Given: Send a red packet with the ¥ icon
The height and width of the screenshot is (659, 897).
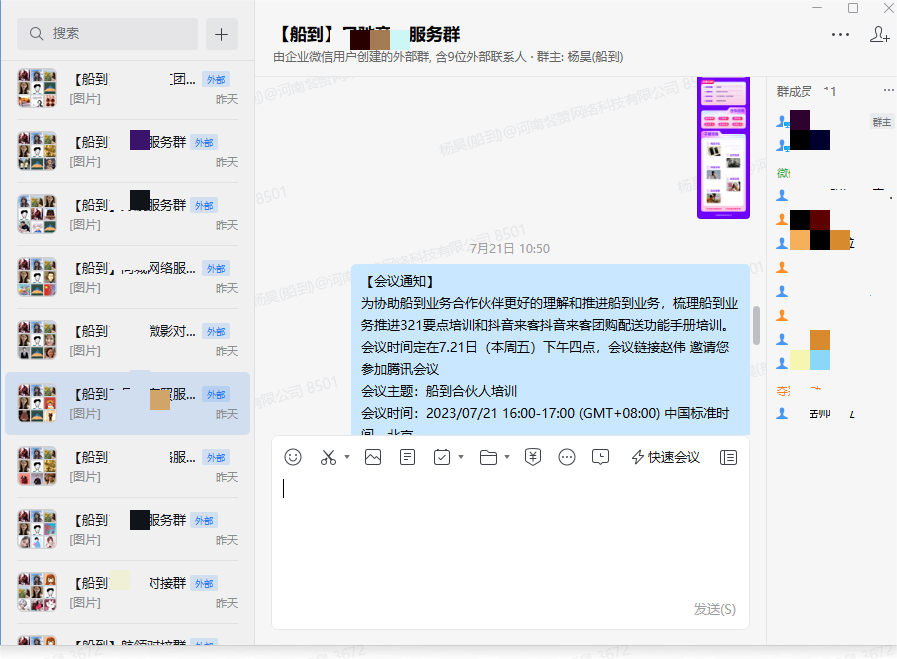Looking at the screenshot, I should pos(532,457).
